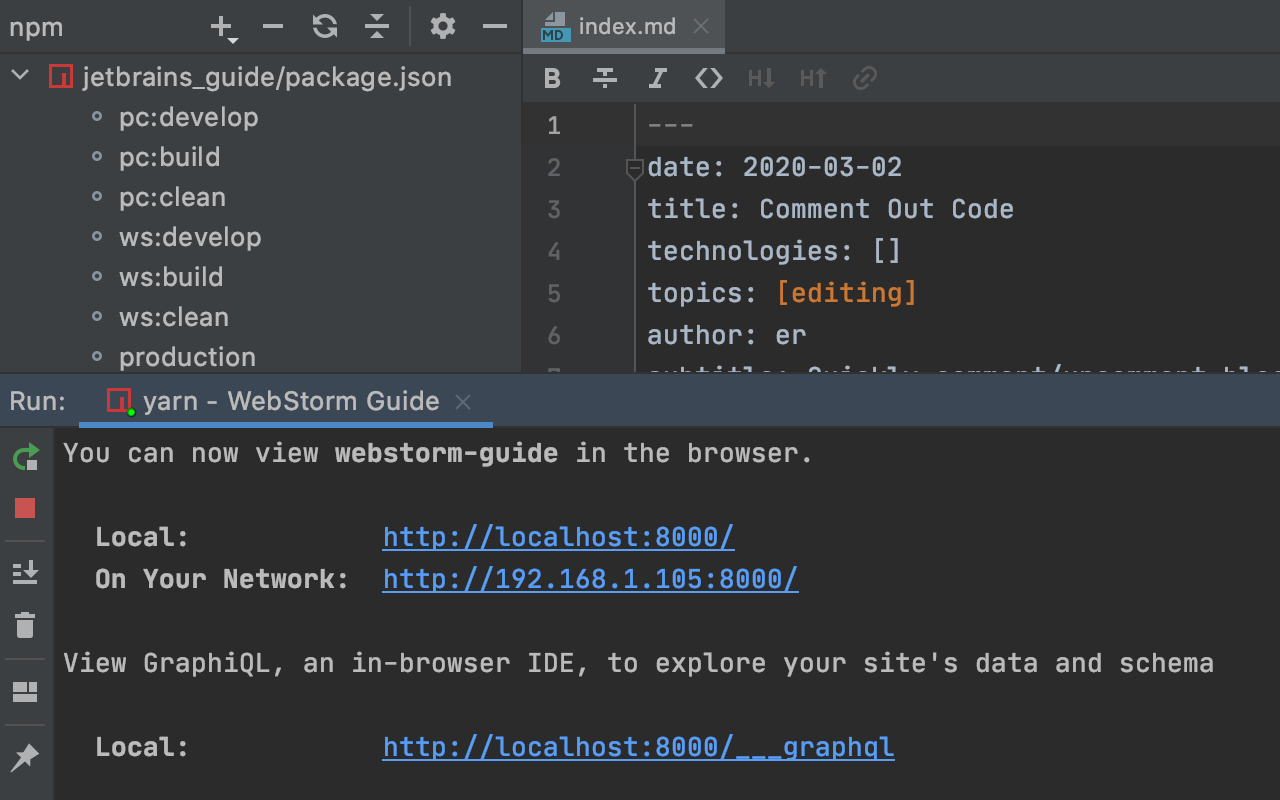This screenshot has height=800, width=1280.
Task: Click the author: er line
Action: pyautogui.click(x=726, y=335)
